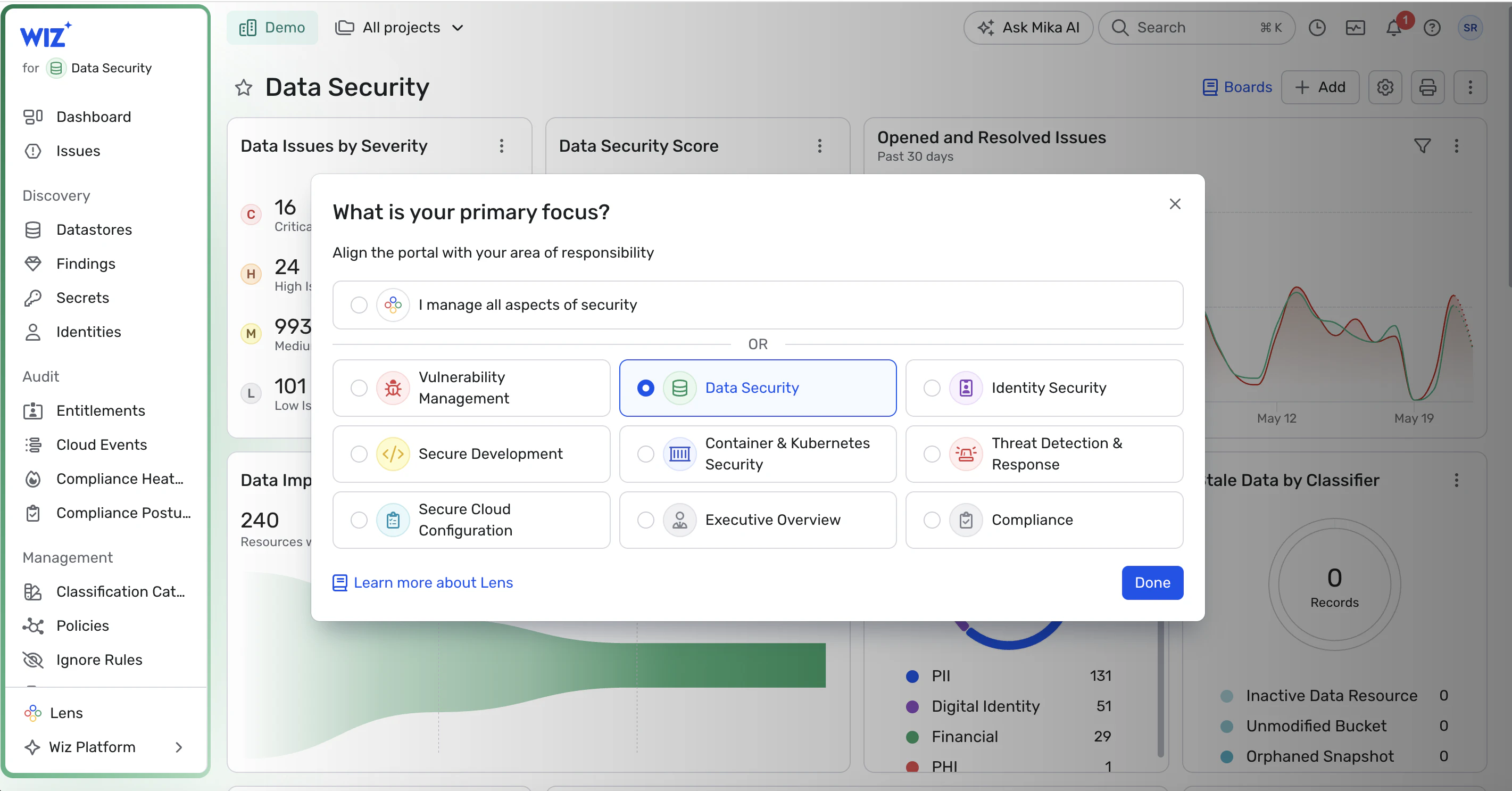The width and height of the screenshot is (1512, 791).
Task: Open the All projects dropdown
Action: point(399,28)
